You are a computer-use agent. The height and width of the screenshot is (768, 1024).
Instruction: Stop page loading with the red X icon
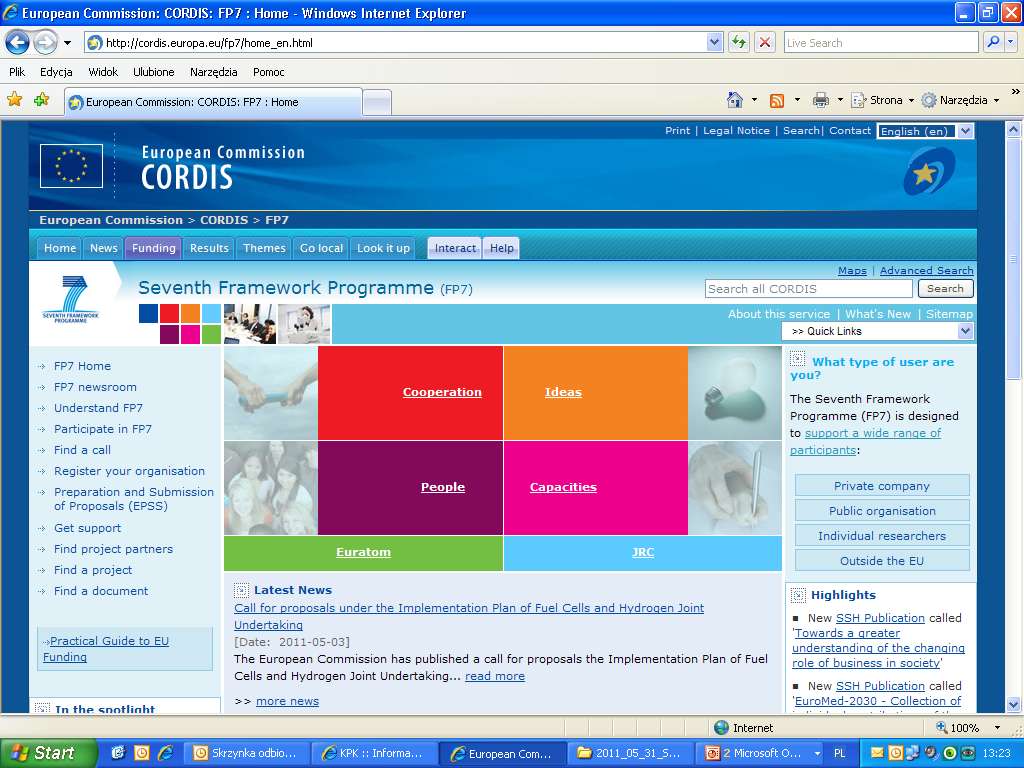(765, 43)
